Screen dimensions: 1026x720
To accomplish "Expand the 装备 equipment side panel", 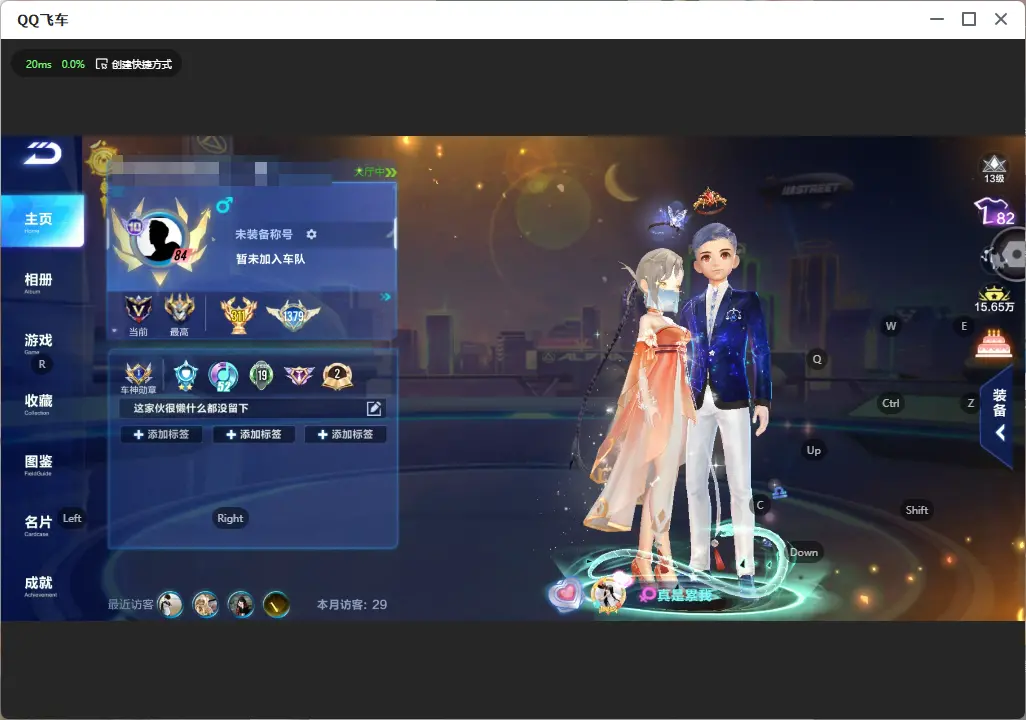I will 999,414.
